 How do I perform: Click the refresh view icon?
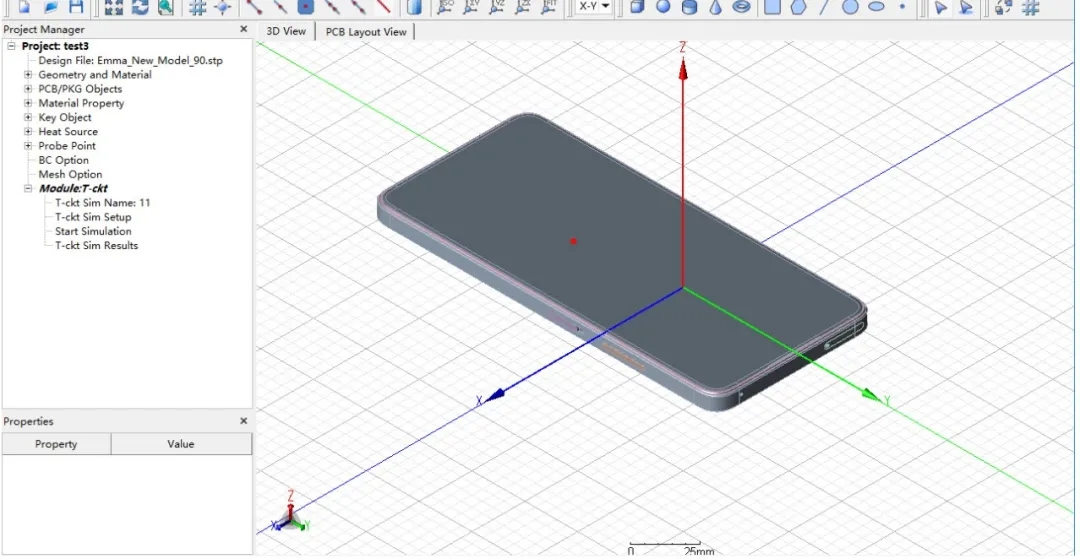(x=140, y=6)
